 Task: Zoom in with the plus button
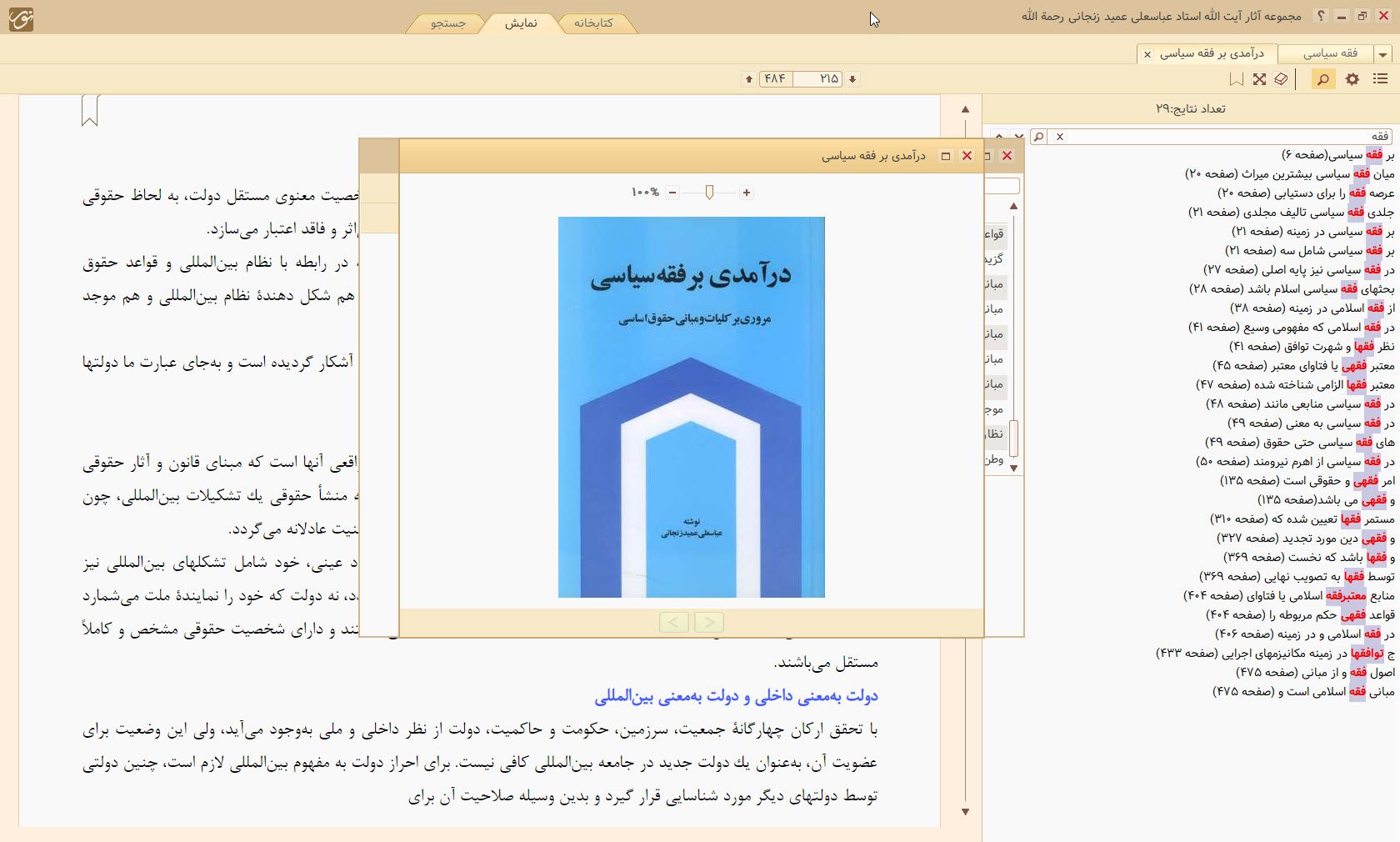(747, 193)
